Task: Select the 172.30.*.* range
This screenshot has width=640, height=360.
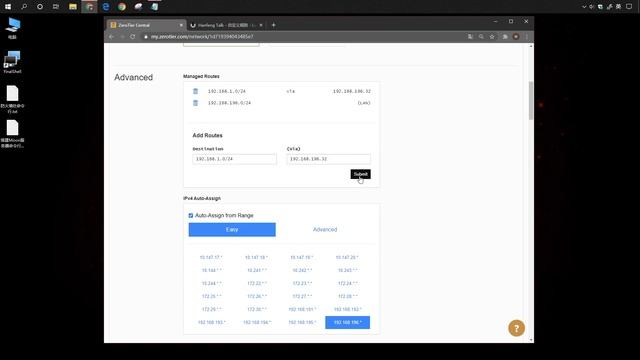Action: tap(257, 309)
